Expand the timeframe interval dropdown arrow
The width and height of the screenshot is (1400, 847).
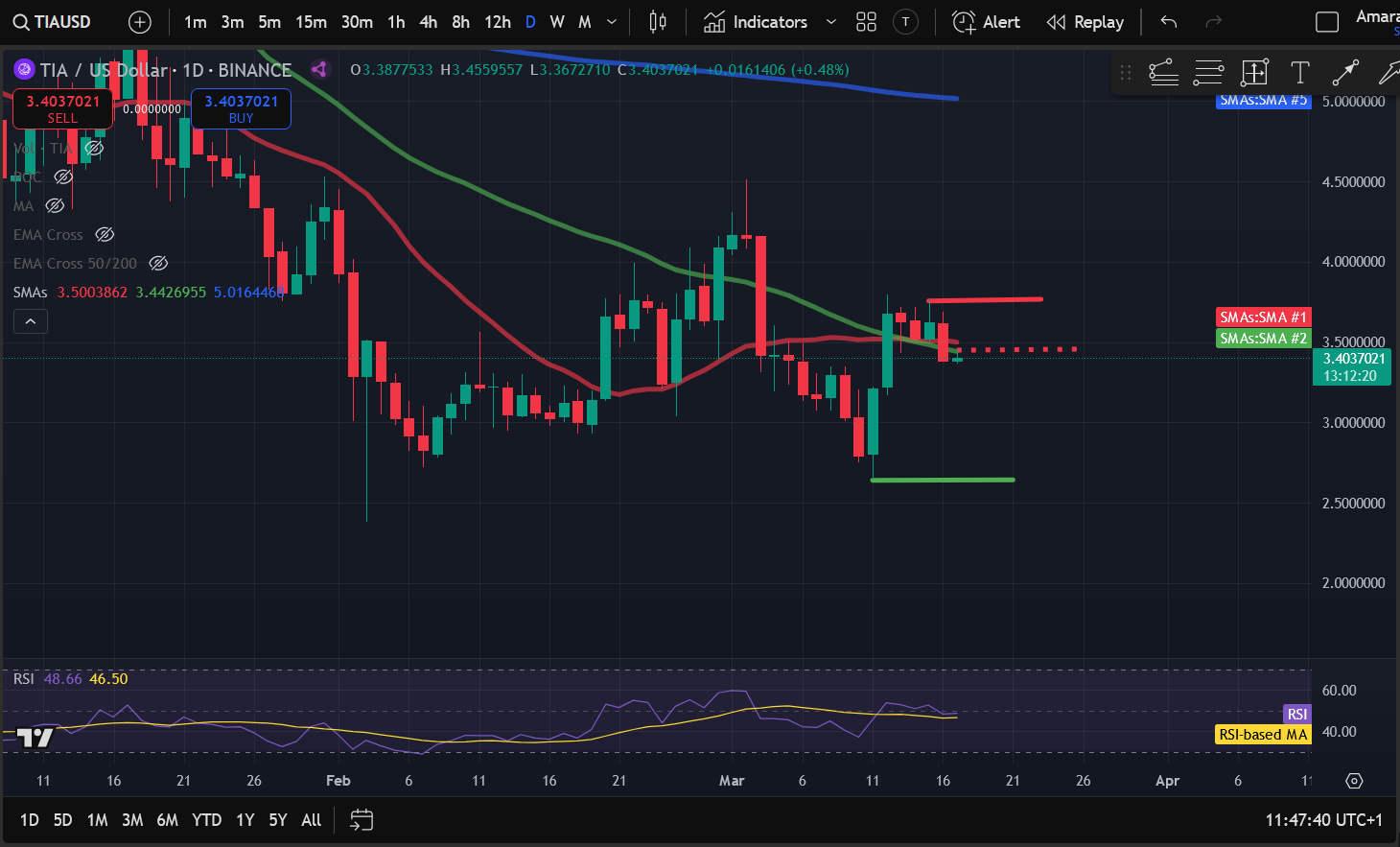(612, 22)
